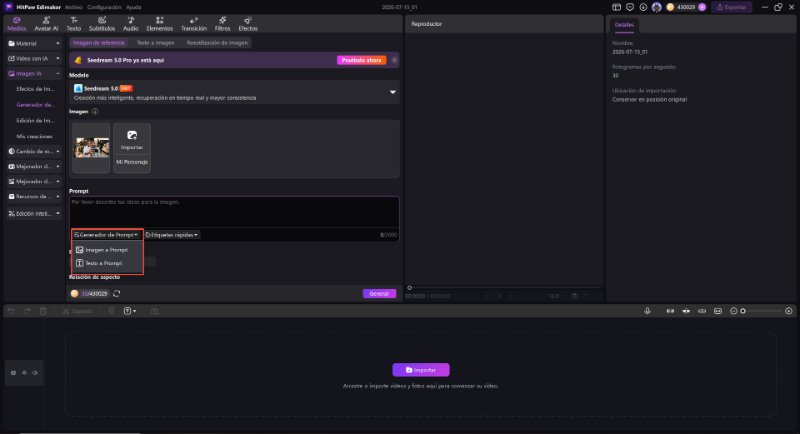The width and height of the screenshot is (800, 434).
Task: Open the Avatar AI tool
Action: [x=46, y=23]
